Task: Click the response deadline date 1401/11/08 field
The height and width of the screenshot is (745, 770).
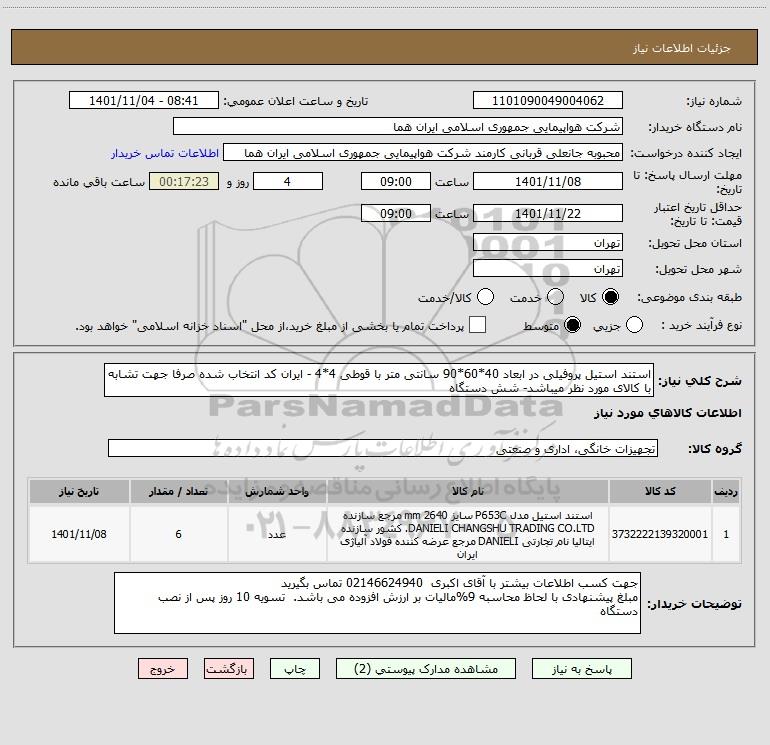Action: point(547,182)
